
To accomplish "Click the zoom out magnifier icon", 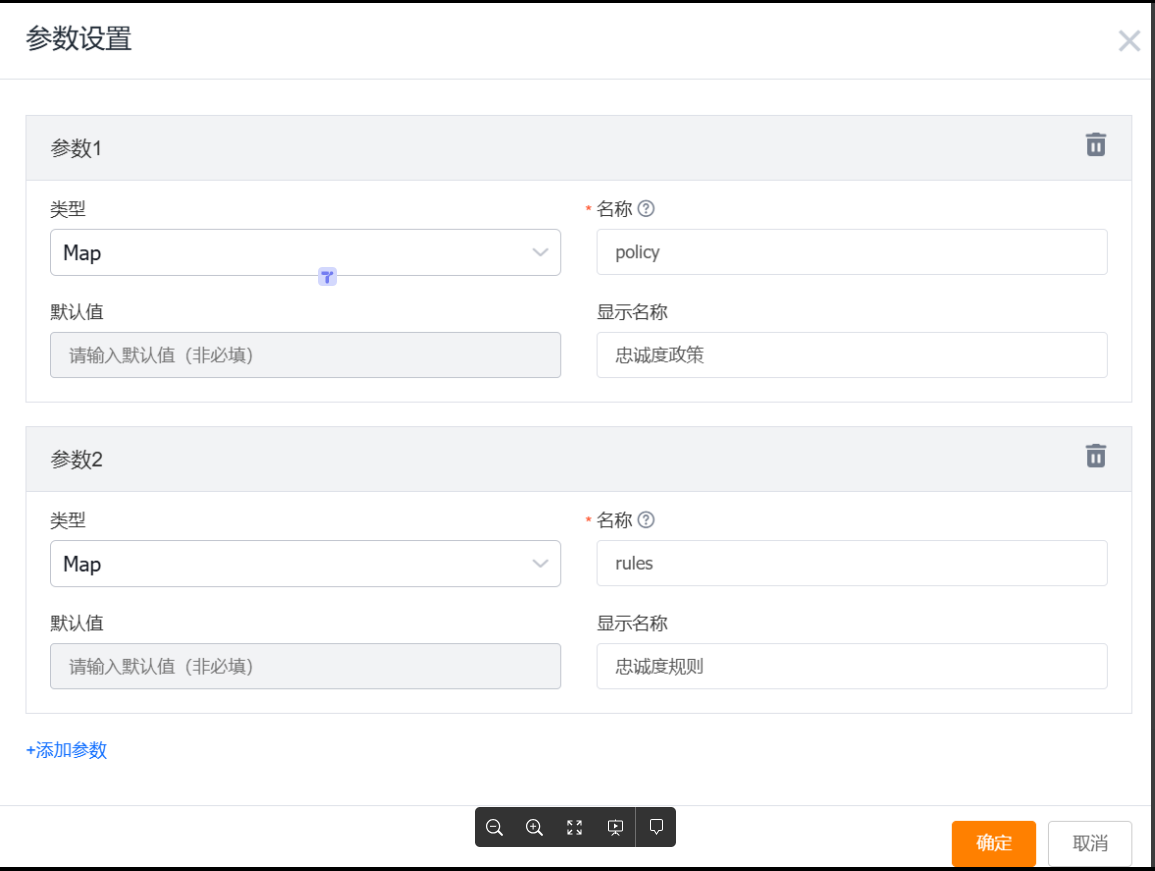I will pos(494,828).
